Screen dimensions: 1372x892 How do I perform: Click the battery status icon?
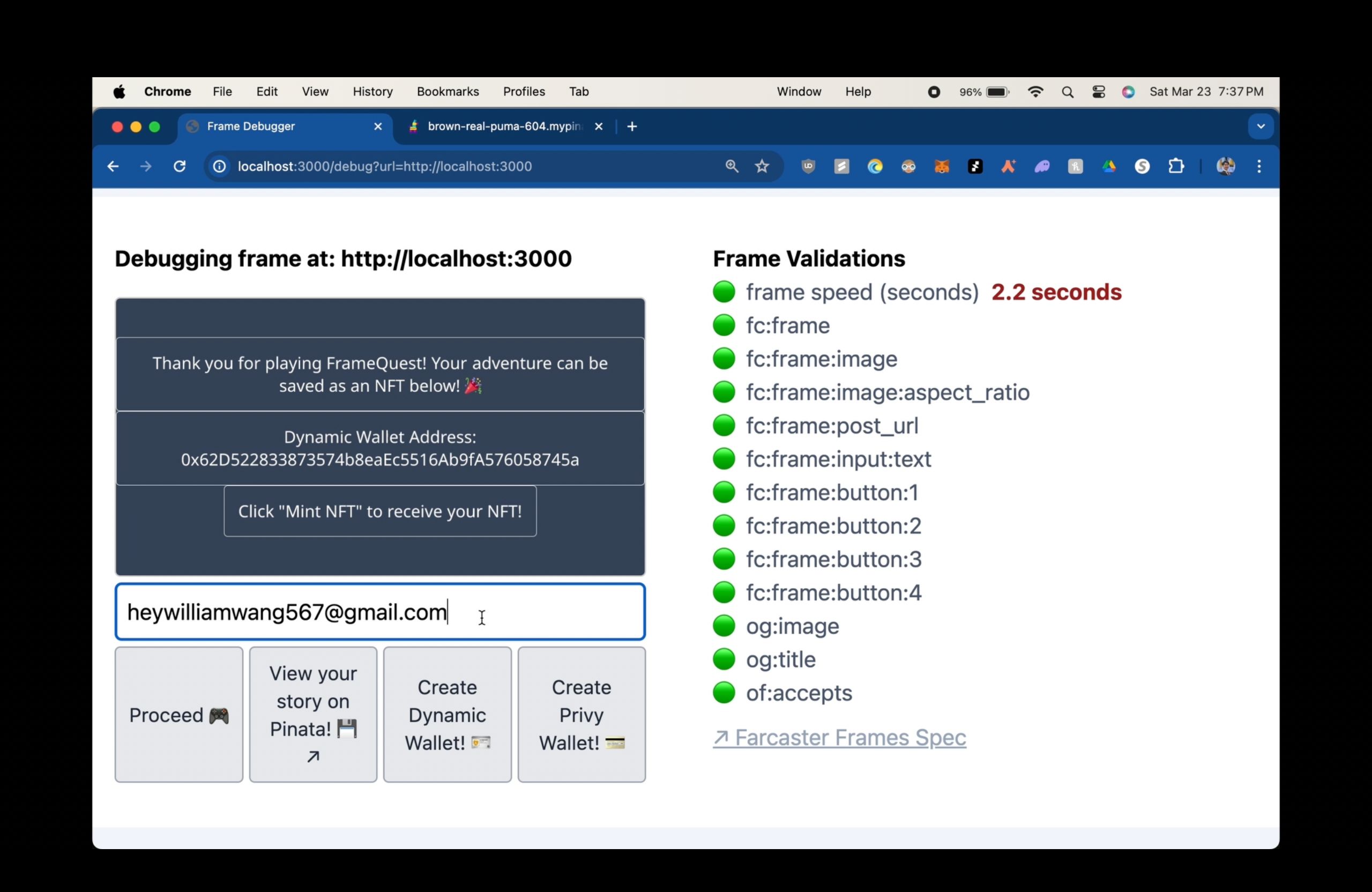998,92
